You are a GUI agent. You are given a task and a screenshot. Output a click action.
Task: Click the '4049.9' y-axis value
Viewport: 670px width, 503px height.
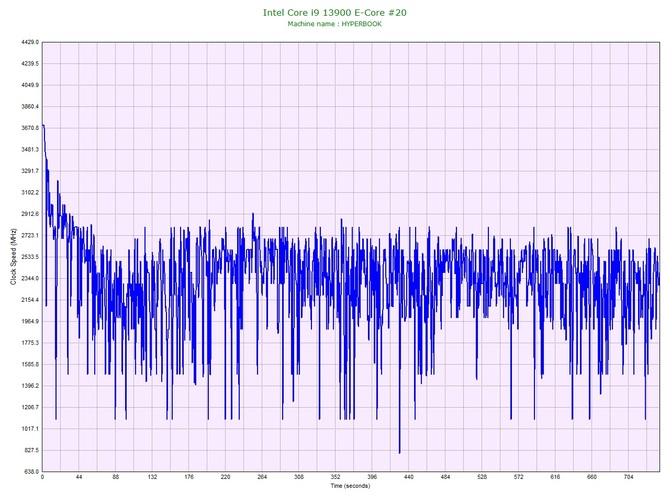pos(30,85)
